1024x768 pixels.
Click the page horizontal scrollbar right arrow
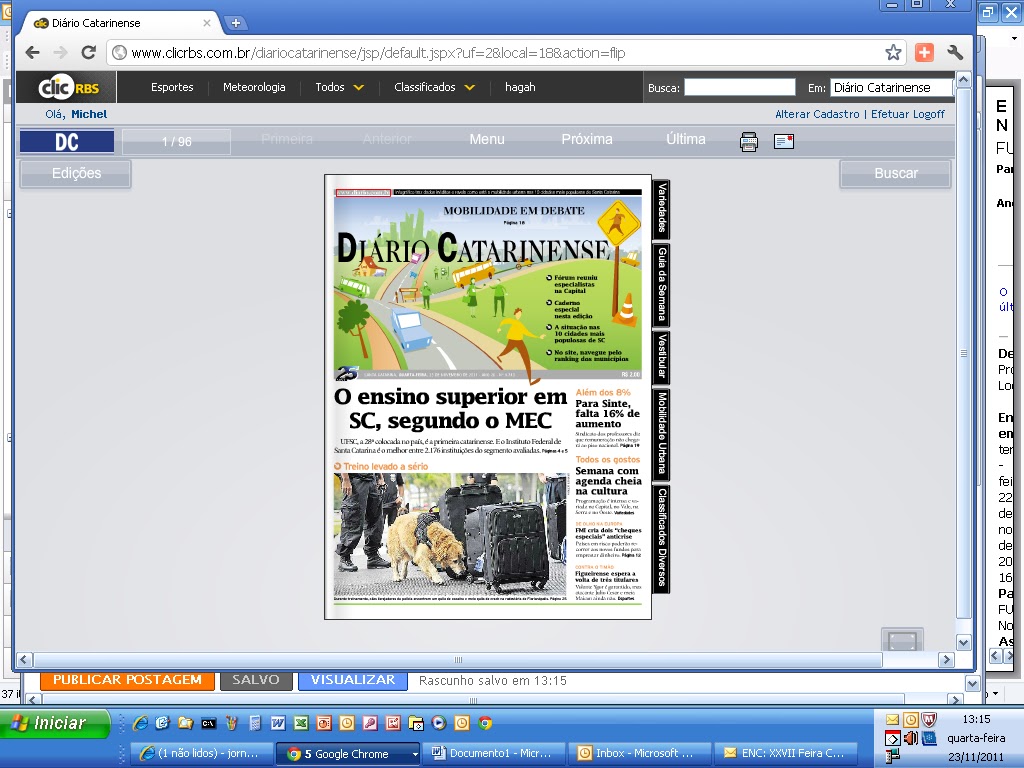(946, 660)
